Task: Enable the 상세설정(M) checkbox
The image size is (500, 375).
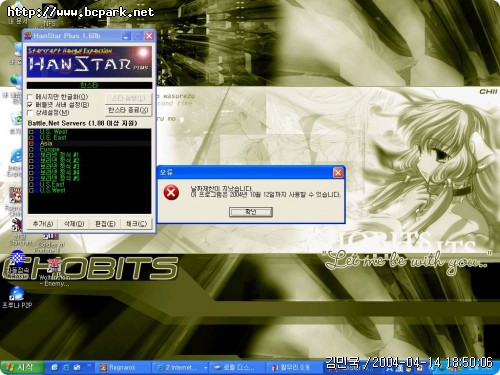Action: pyautogui.click(x=30, y=113)
